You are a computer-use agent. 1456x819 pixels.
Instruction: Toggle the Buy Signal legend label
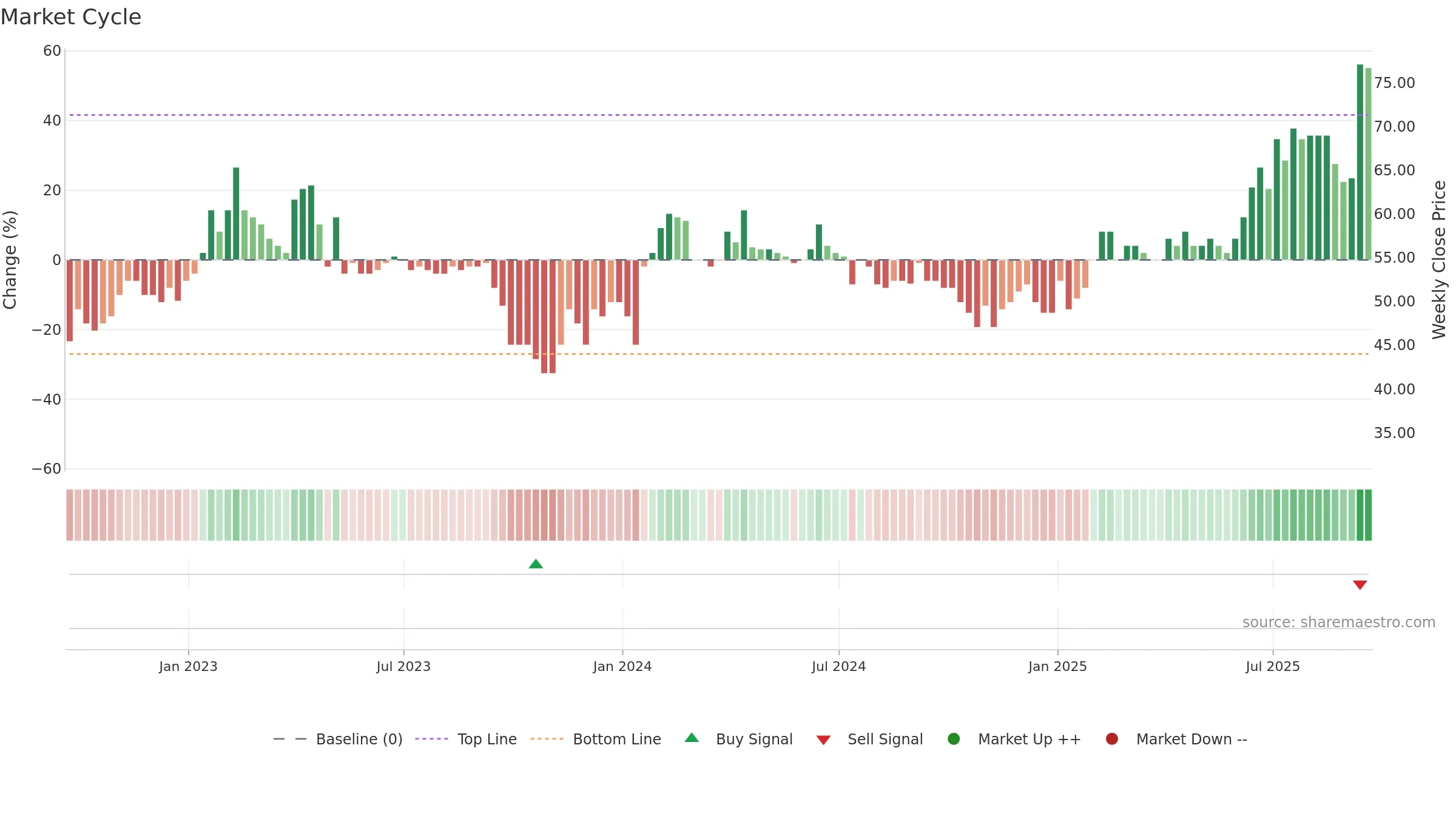pos(754,739)
